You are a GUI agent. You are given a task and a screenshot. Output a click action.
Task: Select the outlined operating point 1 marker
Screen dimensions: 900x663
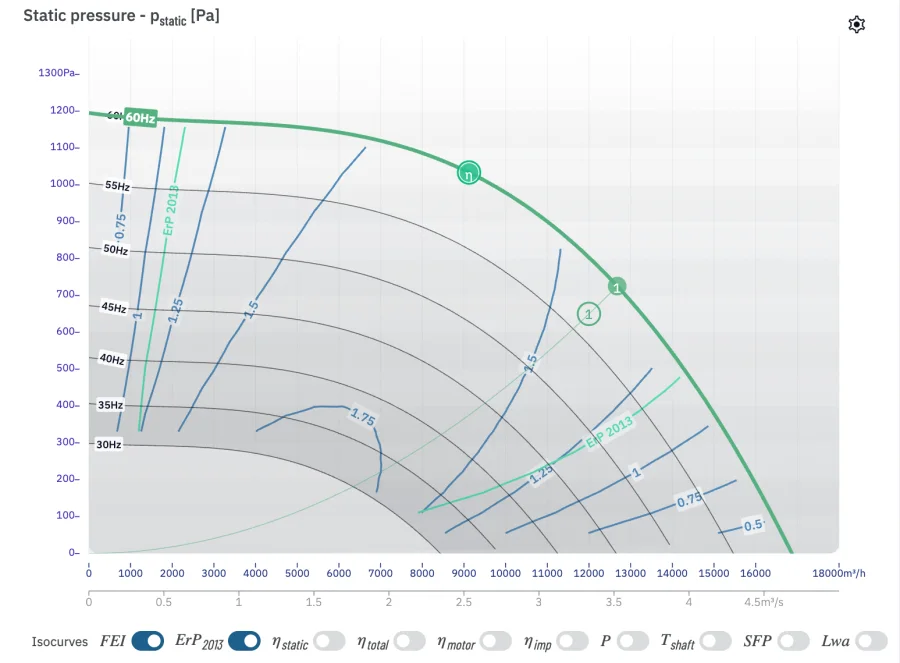tap(588, 314)
